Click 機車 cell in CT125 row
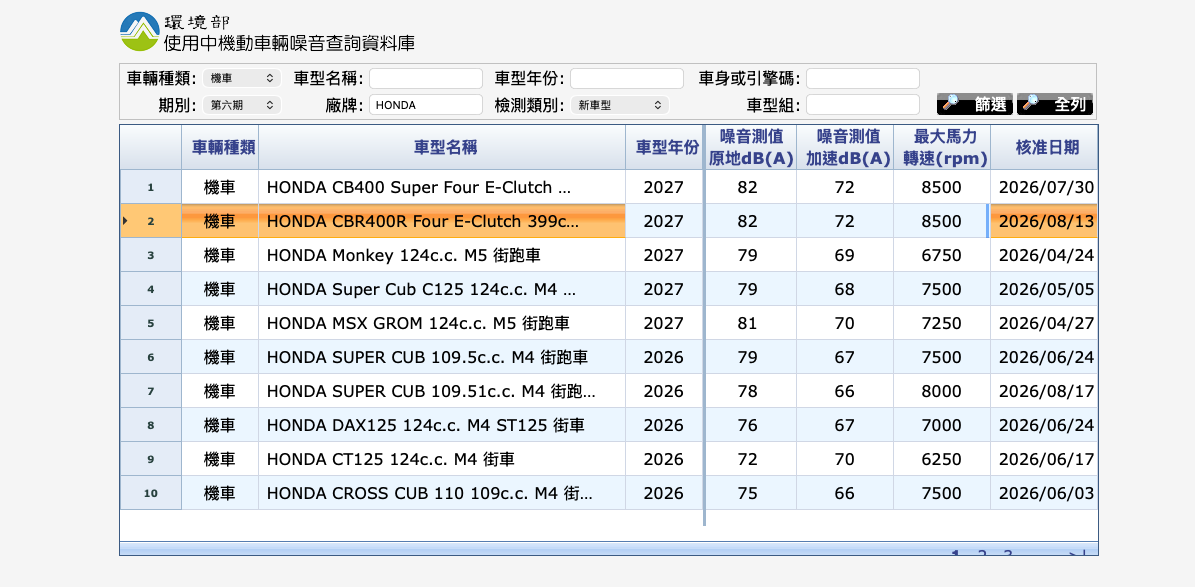Image resolution: width=1195 pixels, height=587 pixels. pyautogui.click(x=219, y=460)
